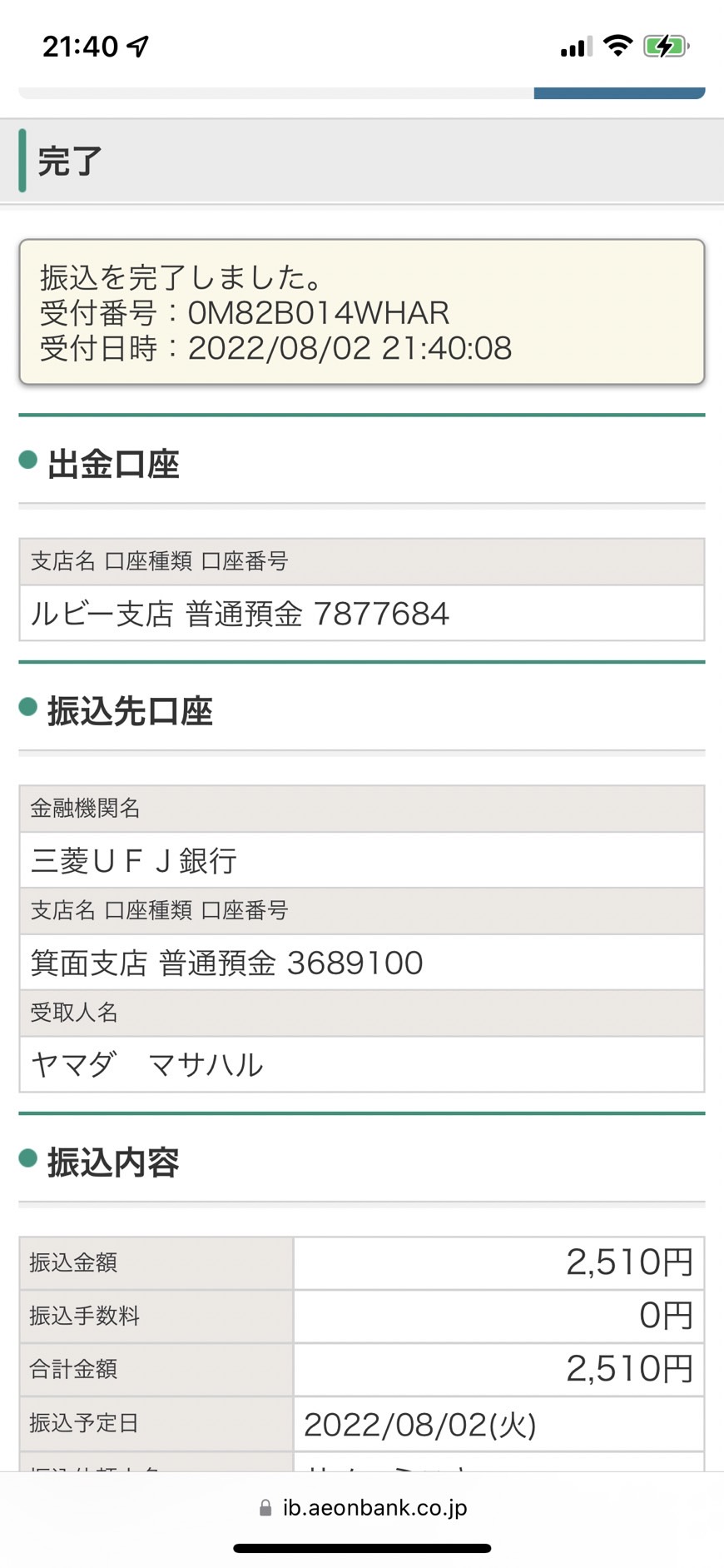
Task: Tap the location arrow beside the clock
Action: point(138,47)
